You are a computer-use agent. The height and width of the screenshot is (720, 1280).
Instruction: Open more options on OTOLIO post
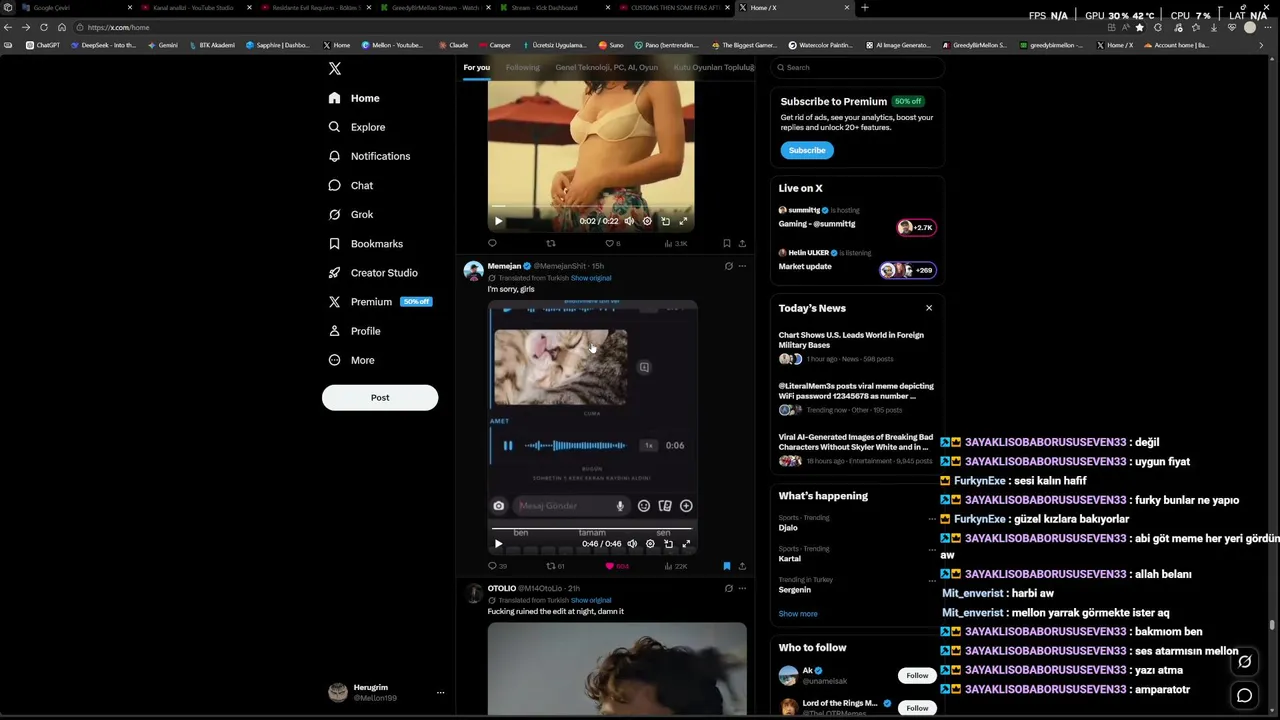tap(742, 588)
